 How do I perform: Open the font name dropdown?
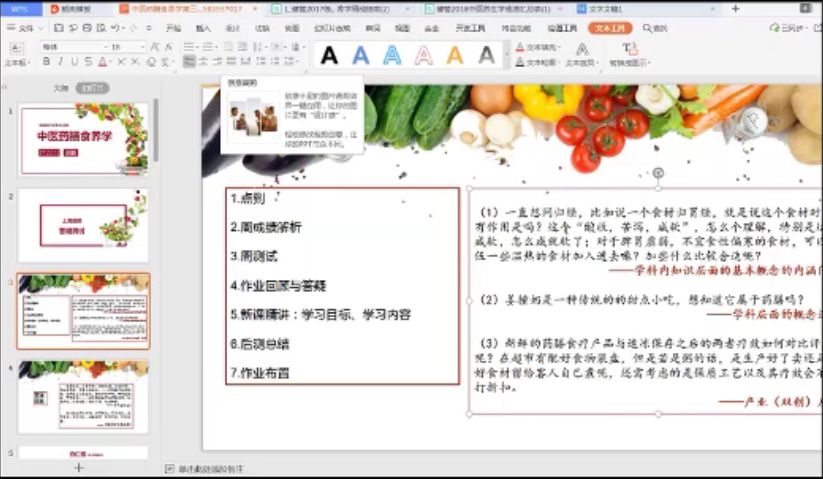tap(105, 47)
